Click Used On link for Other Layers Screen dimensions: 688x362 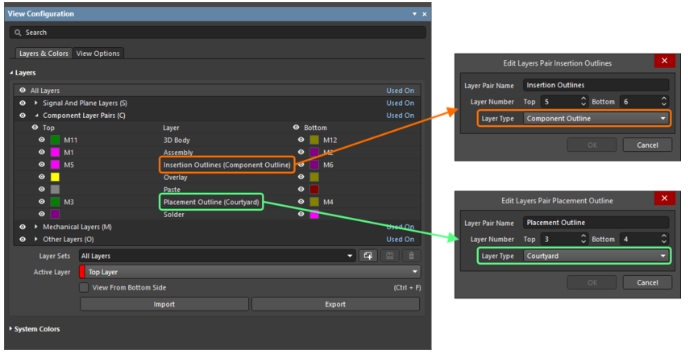pos(400,239)
